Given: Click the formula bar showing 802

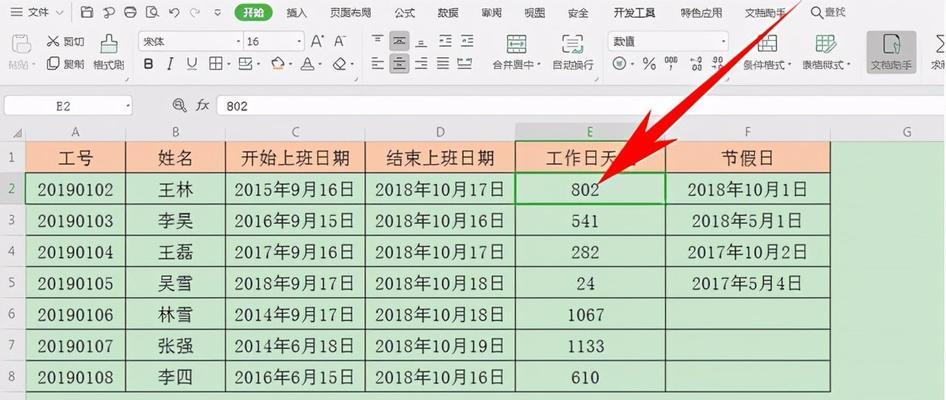Looking at the screenshot, I should [x=580, y=106].
